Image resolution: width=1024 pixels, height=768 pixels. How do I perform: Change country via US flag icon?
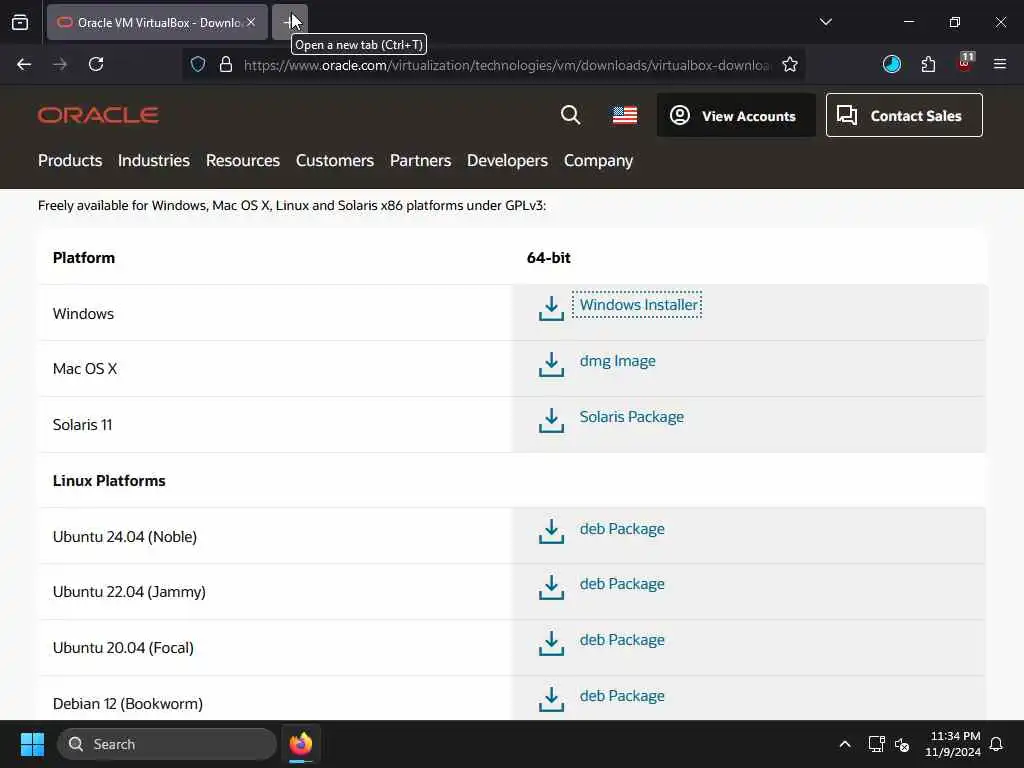coord(625,115)
